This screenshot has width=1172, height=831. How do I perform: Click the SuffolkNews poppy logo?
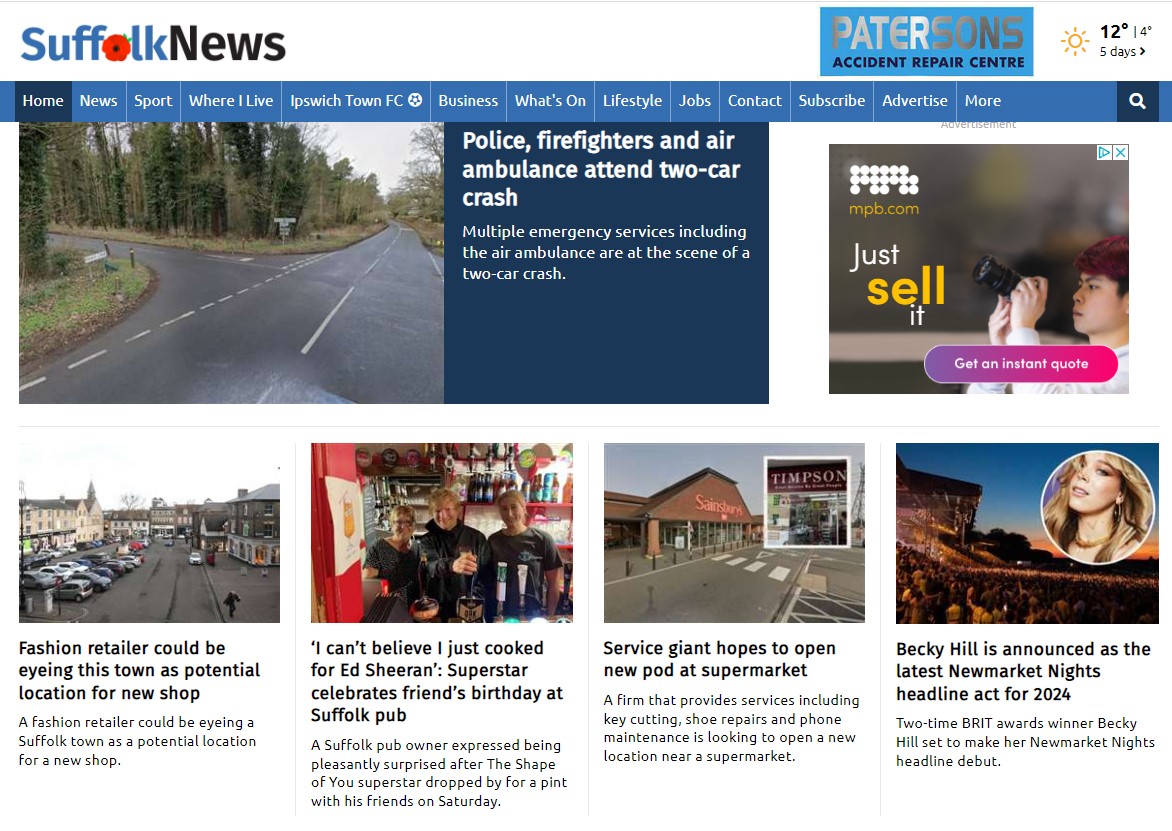pos(153,43)
